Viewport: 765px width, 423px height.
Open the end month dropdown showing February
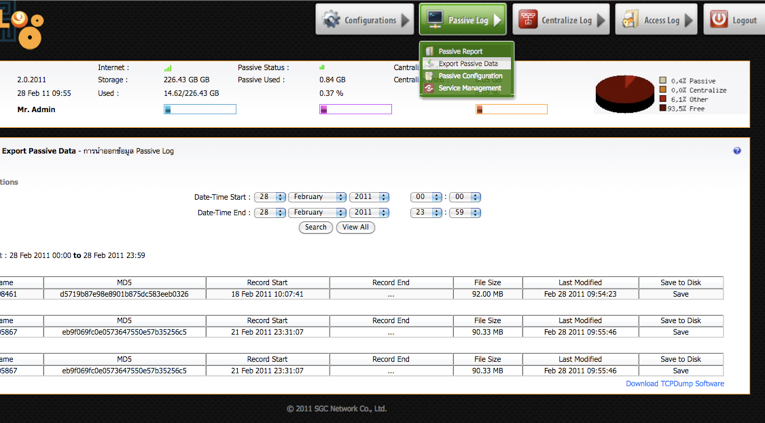(x=317, y=213)
